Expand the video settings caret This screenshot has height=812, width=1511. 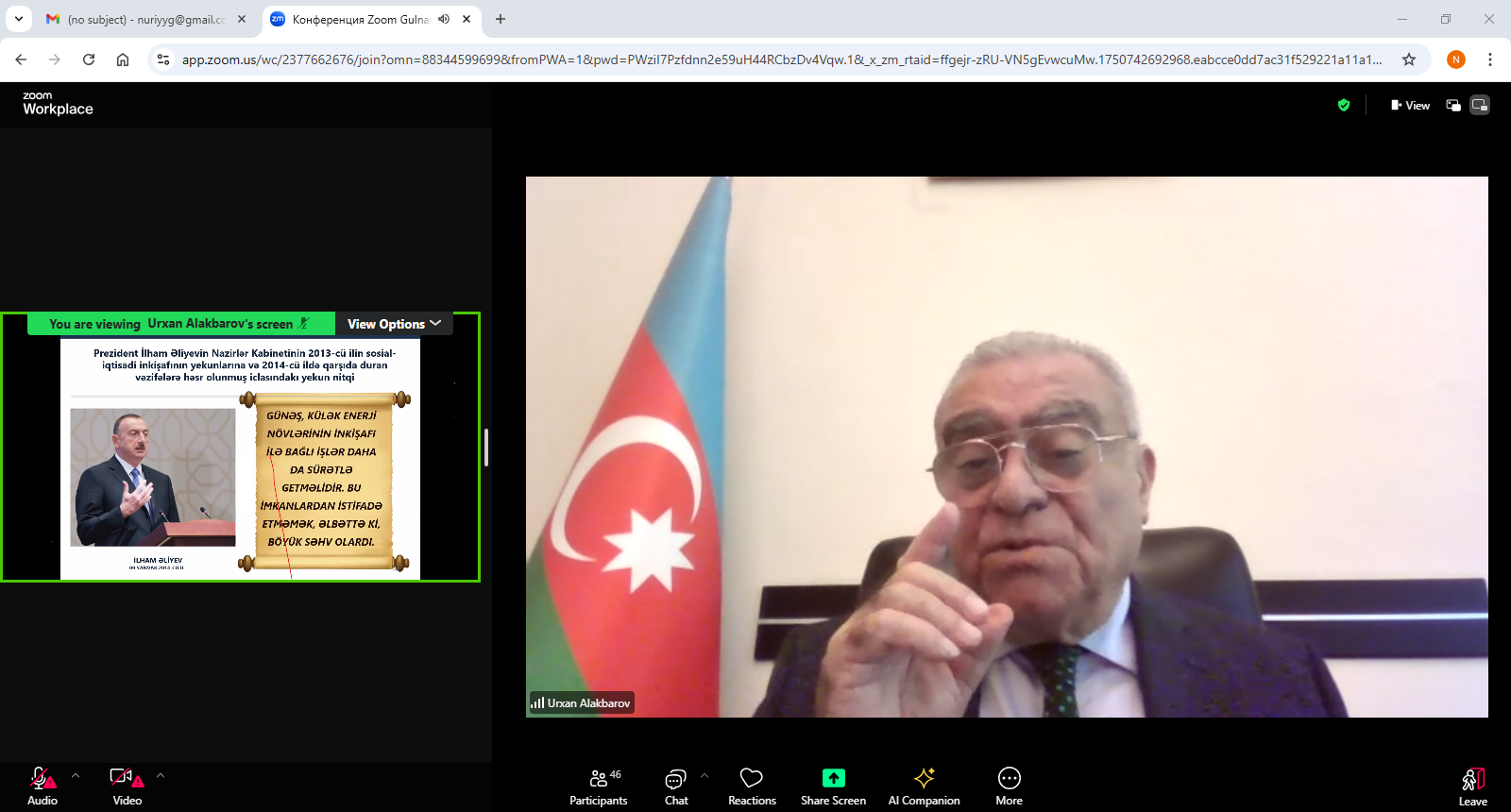161,775
